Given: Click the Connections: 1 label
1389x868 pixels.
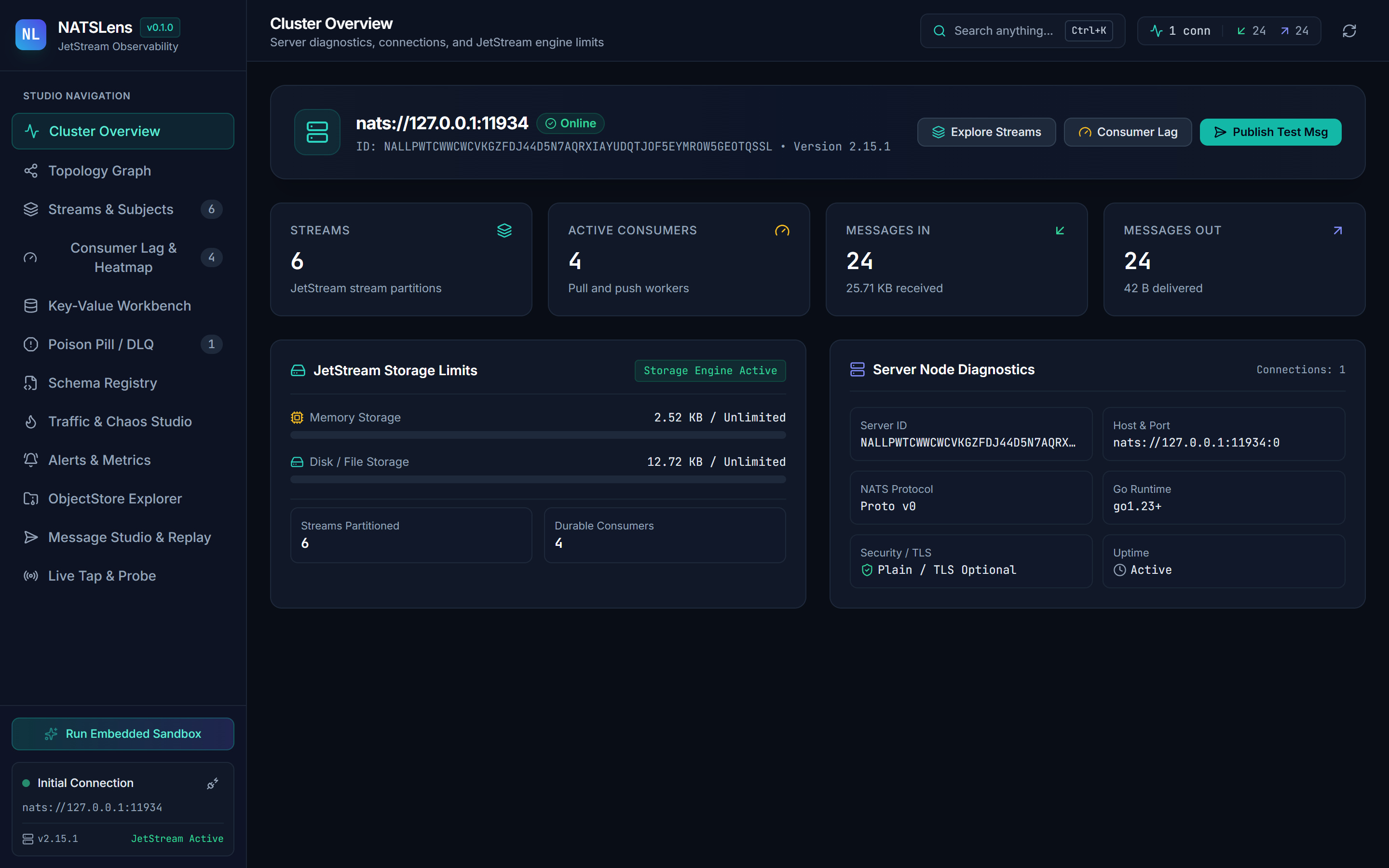Looking at the screenshot, I should pos(1301,370).
